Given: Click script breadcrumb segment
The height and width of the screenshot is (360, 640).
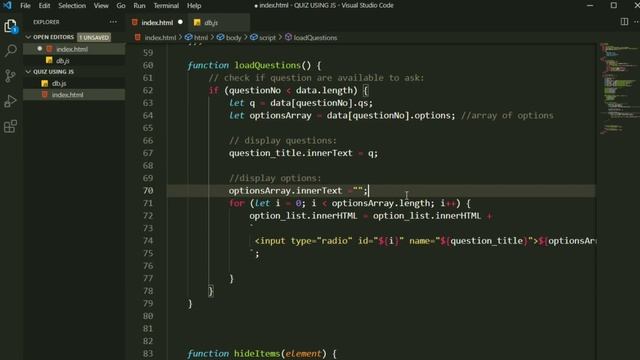Looking at the screenshot, I should pyautogui.click(x=267, y=38).
